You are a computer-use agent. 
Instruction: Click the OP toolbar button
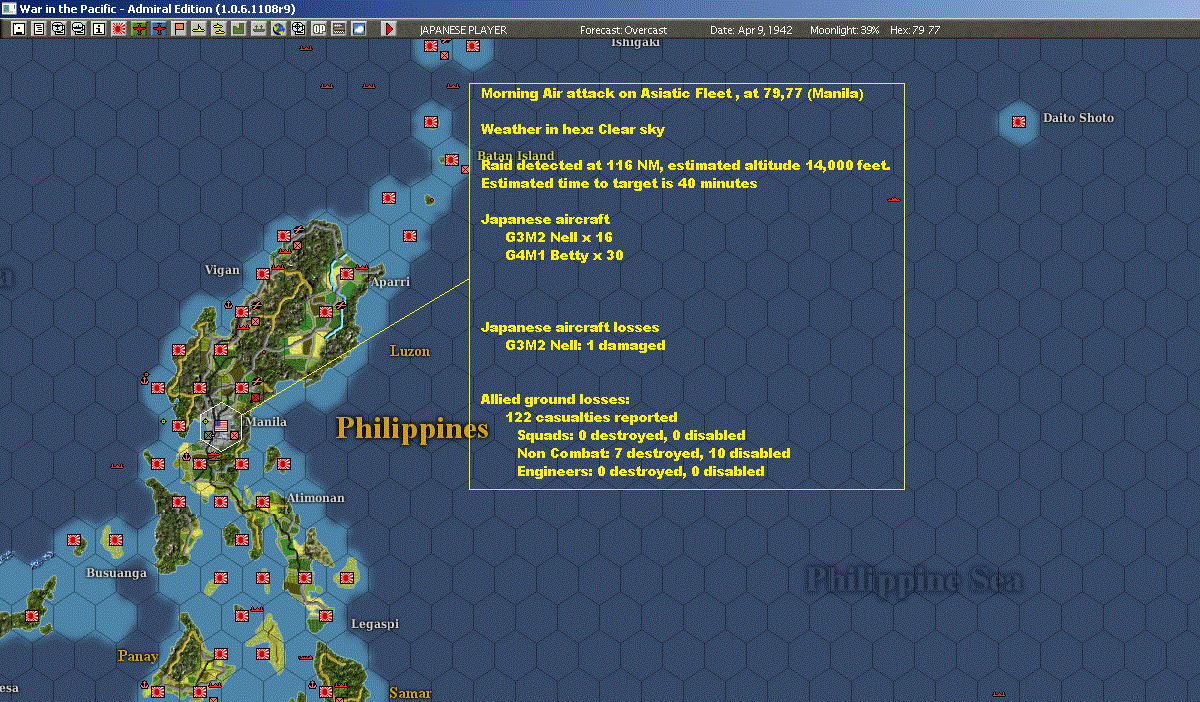(x=318, y=29)
